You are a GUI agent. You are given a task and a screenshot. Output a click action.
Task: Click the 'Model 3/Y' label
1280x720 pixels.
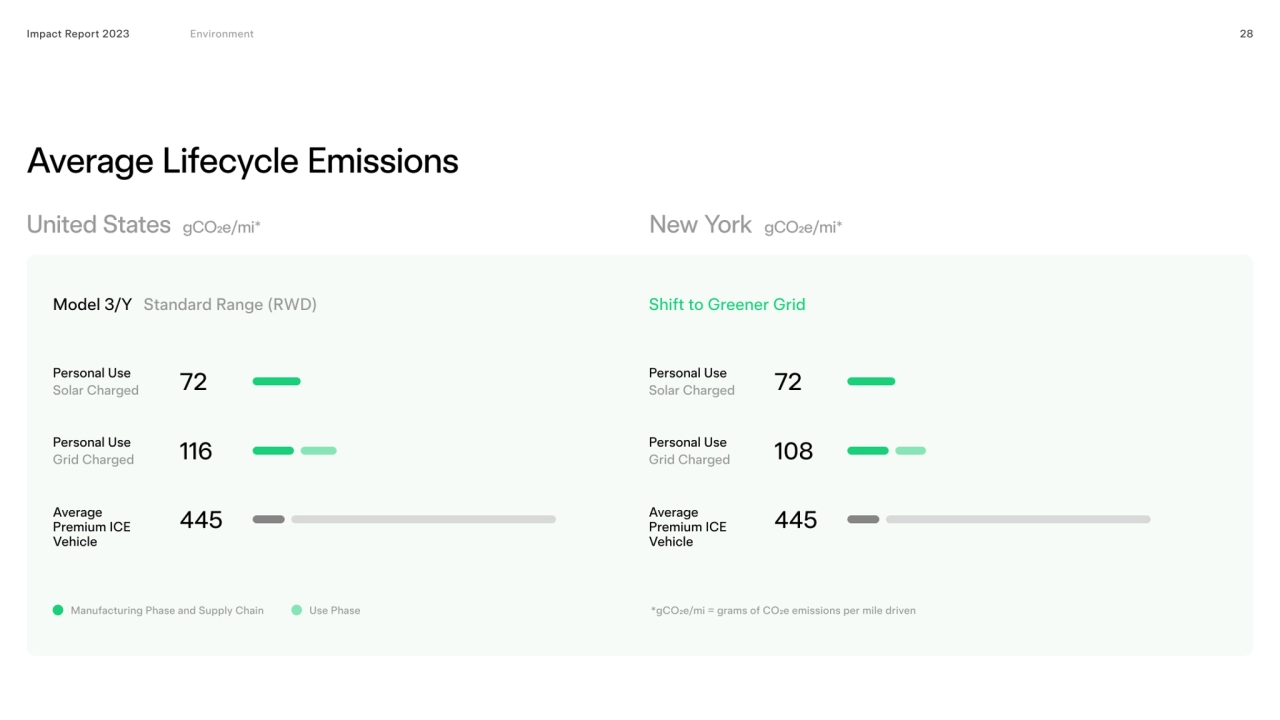click(92, 305)
